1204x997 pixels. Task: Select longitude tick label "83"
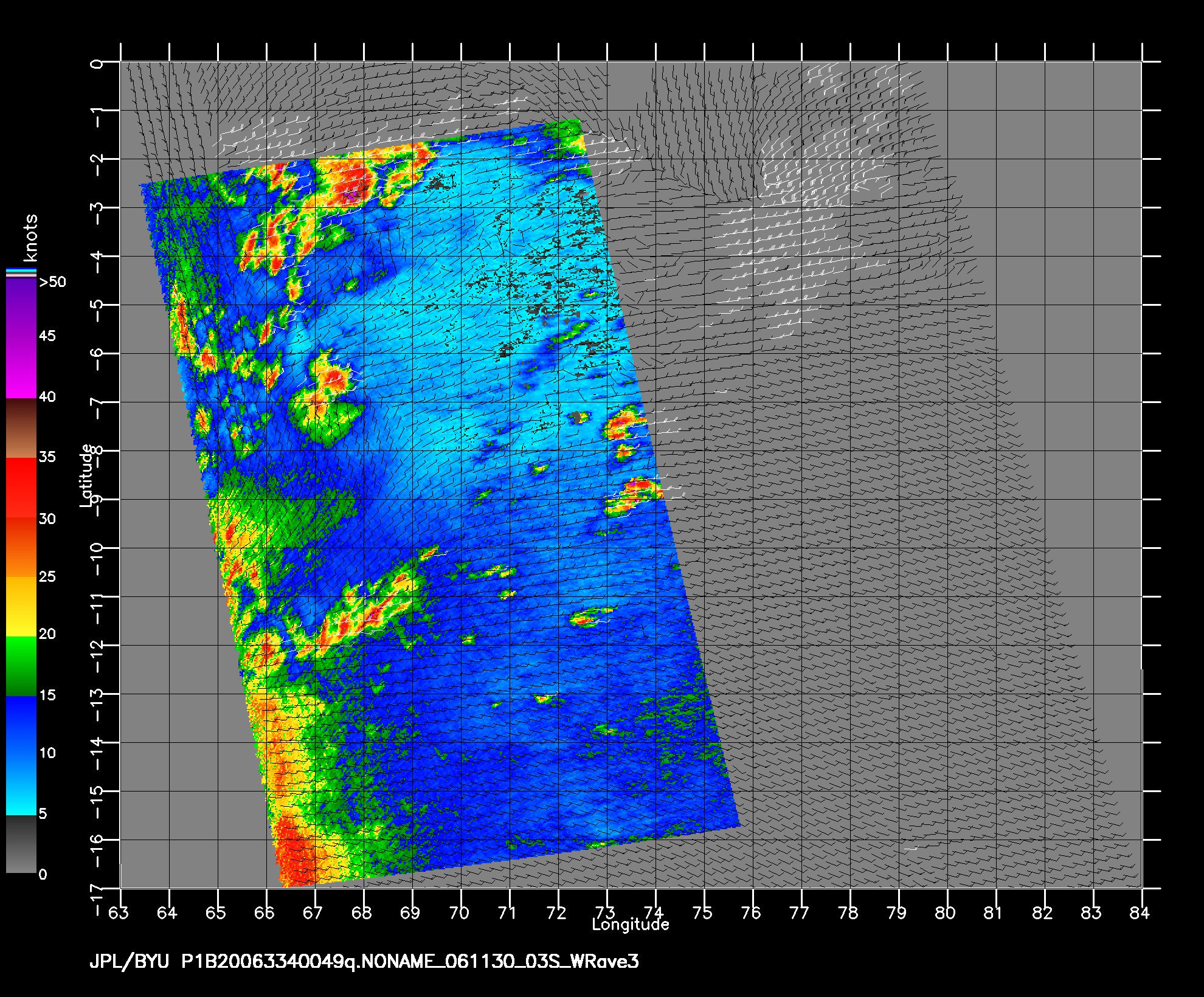[x=1092, y=913]
